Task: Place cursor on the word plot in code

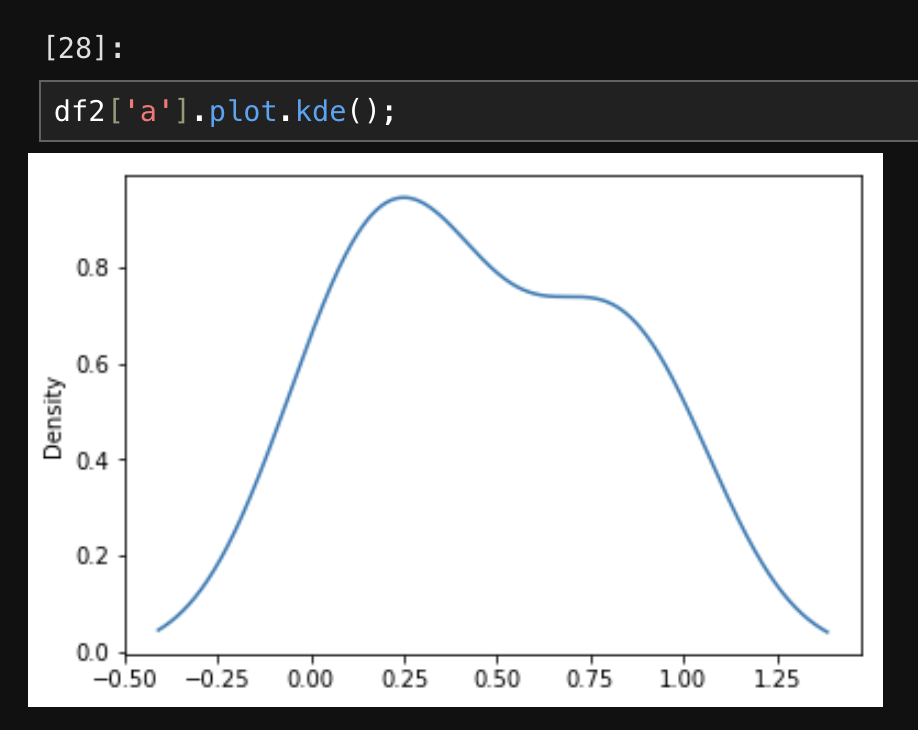Action: pyautogui.click(x=242, y=111)
